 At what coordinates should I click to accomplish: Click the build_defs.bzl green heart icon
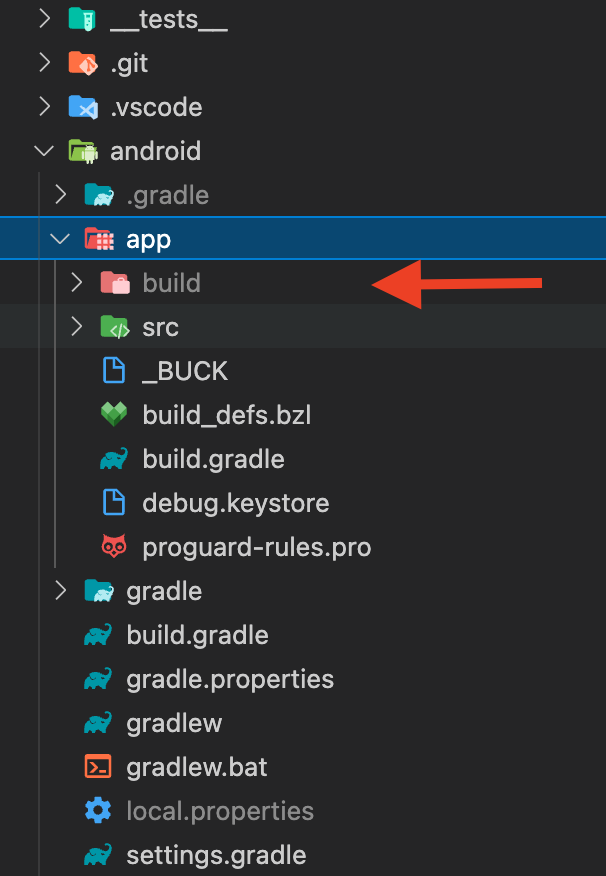(x=114, y=415)
